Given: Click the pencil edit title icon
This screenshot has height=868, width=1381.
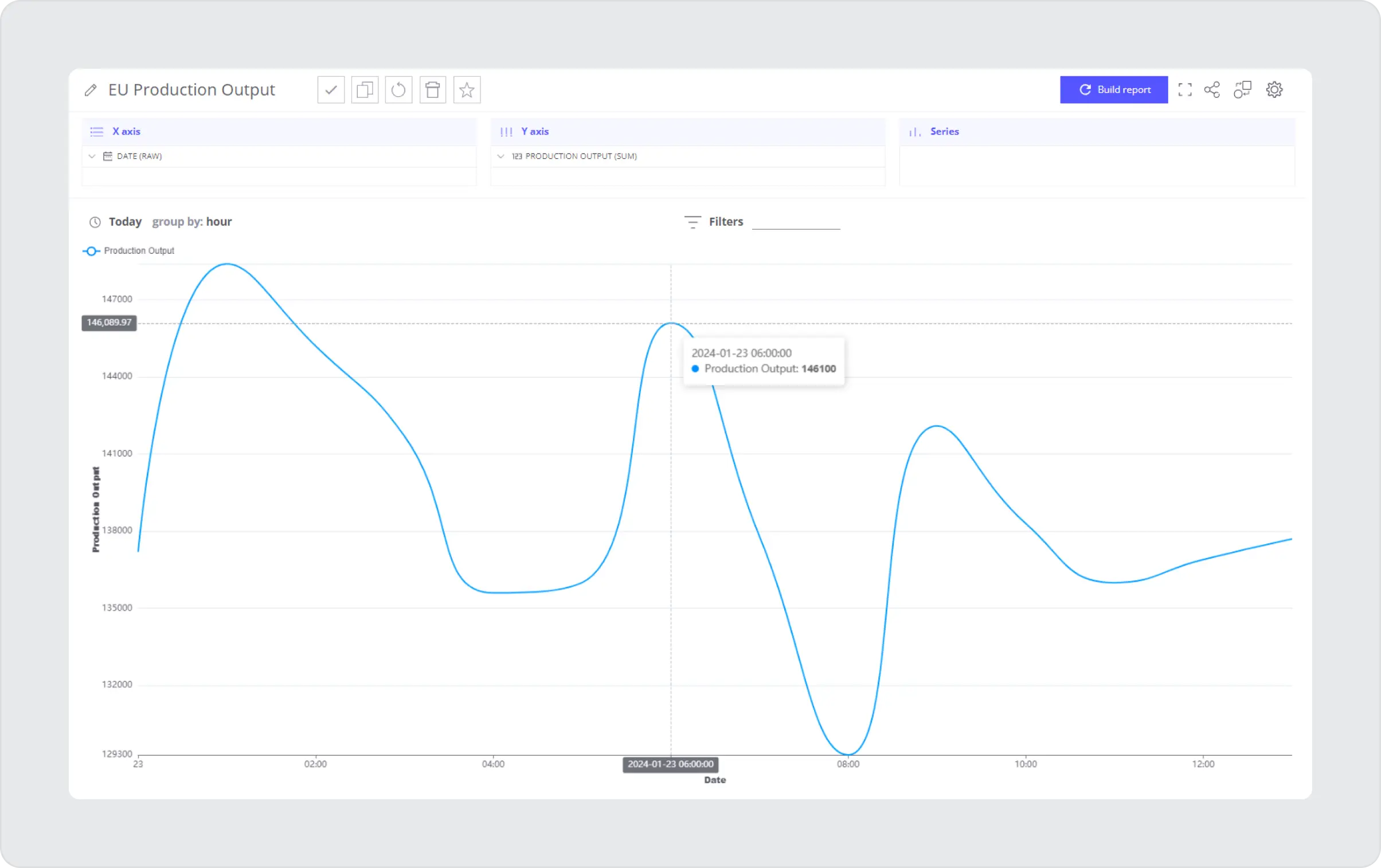Looking at the screenshot, I should point(91,90).
